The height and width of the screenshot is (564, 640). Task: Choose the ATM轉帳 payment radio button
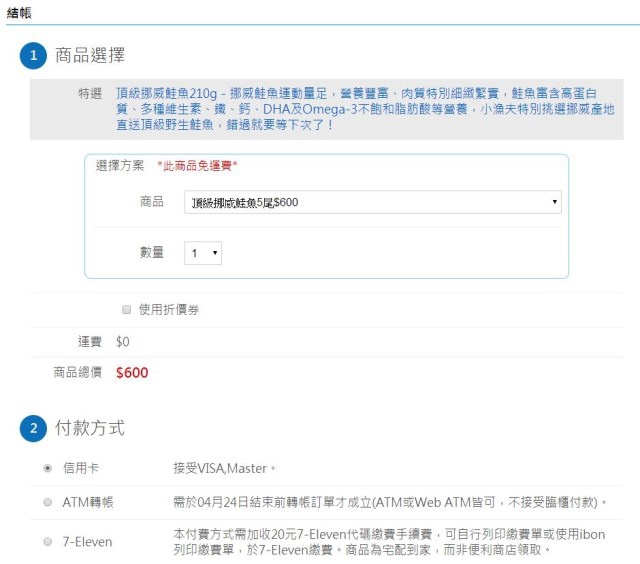point(48,502)
